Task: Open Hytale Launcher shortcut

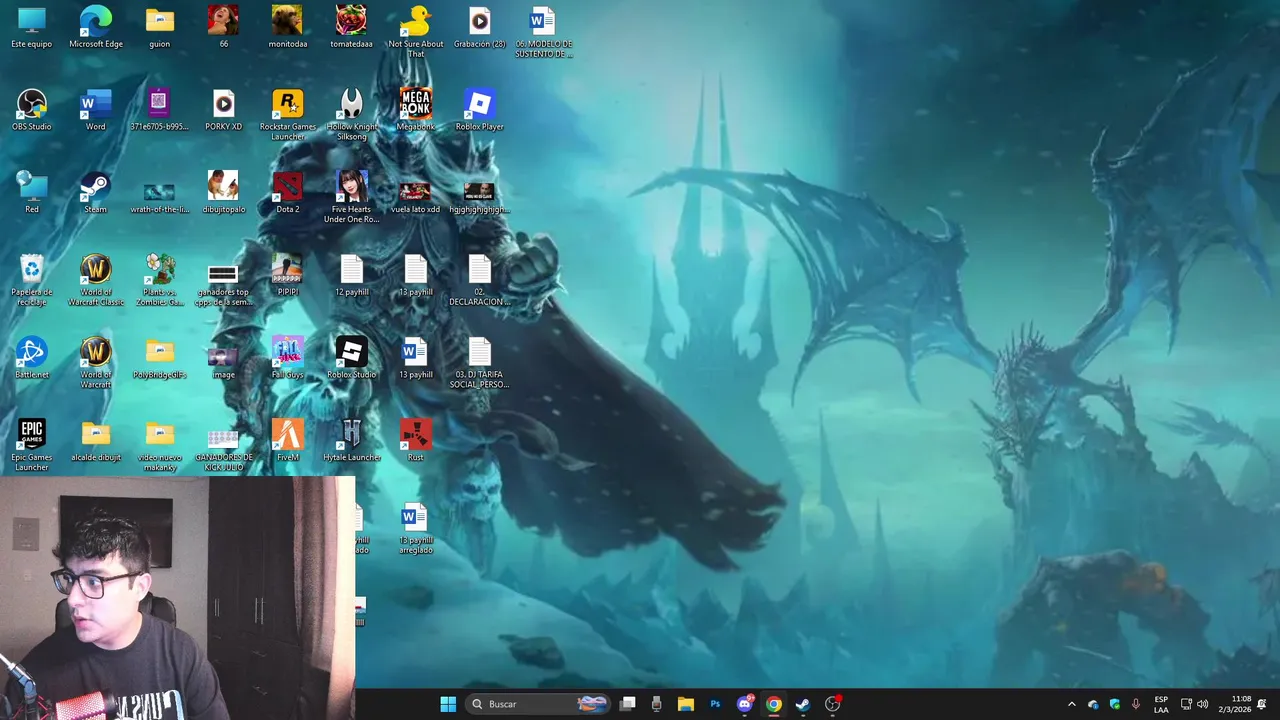Action: tap(351, 440)
